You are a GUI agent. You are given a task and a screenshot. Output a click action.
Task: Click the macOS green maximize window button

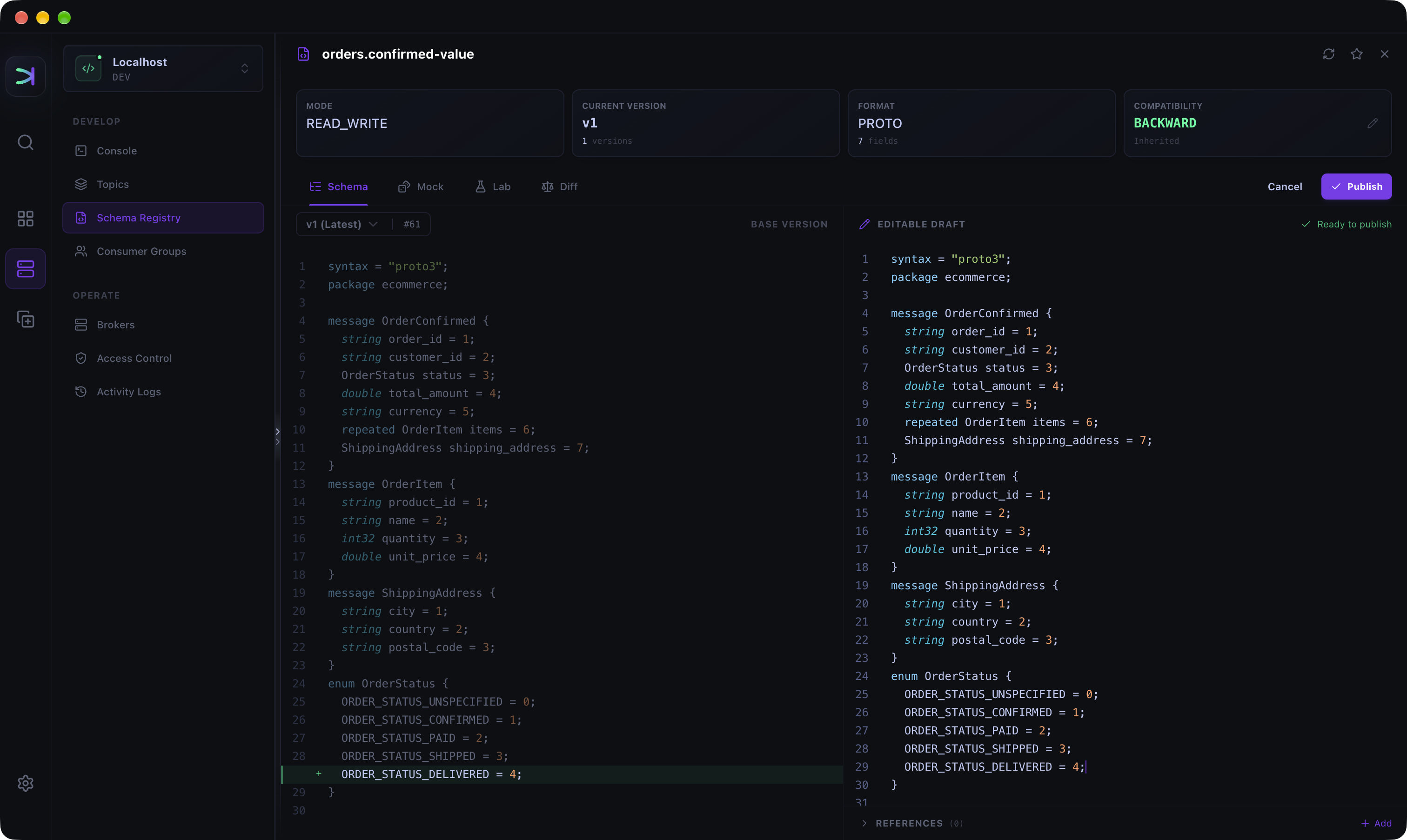pos(65,18)
